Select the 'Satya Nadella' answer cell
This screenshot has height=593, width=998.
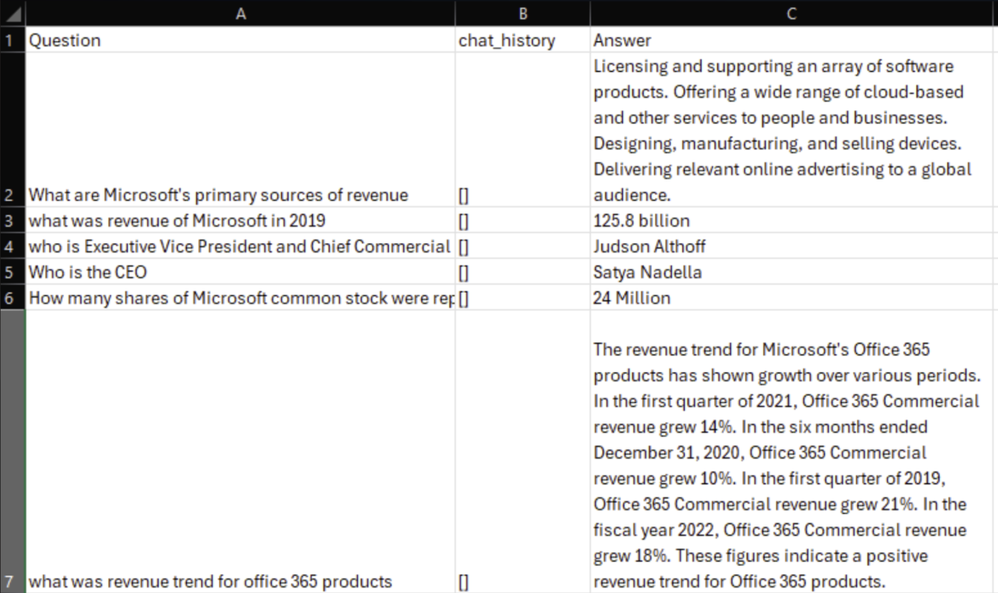click(x=791, y=272)
